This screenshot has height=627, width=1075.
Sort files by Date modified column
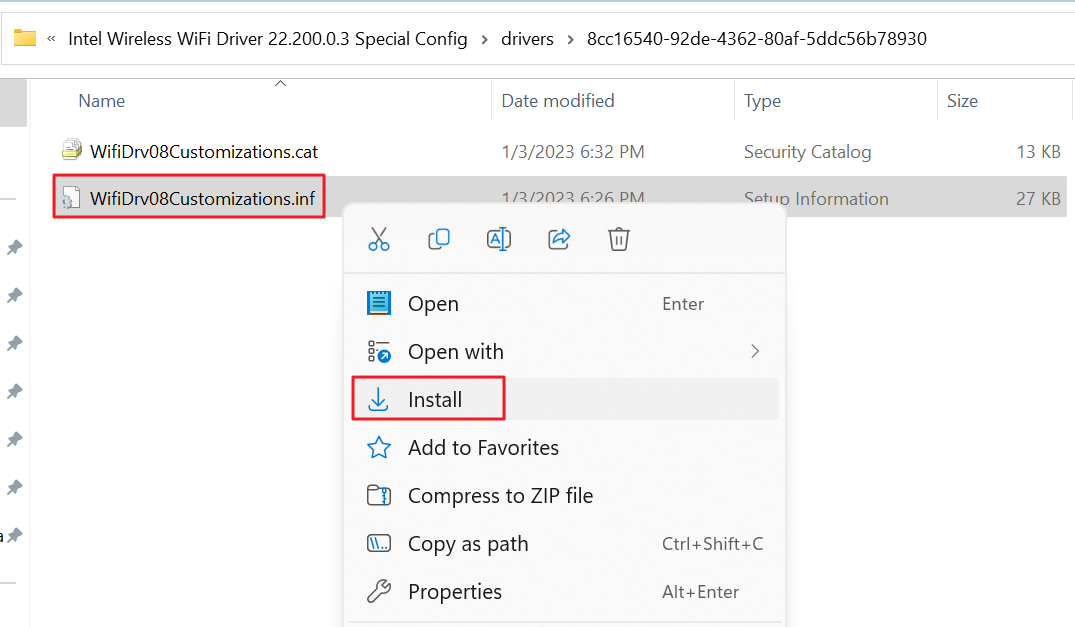coord(557,101)
